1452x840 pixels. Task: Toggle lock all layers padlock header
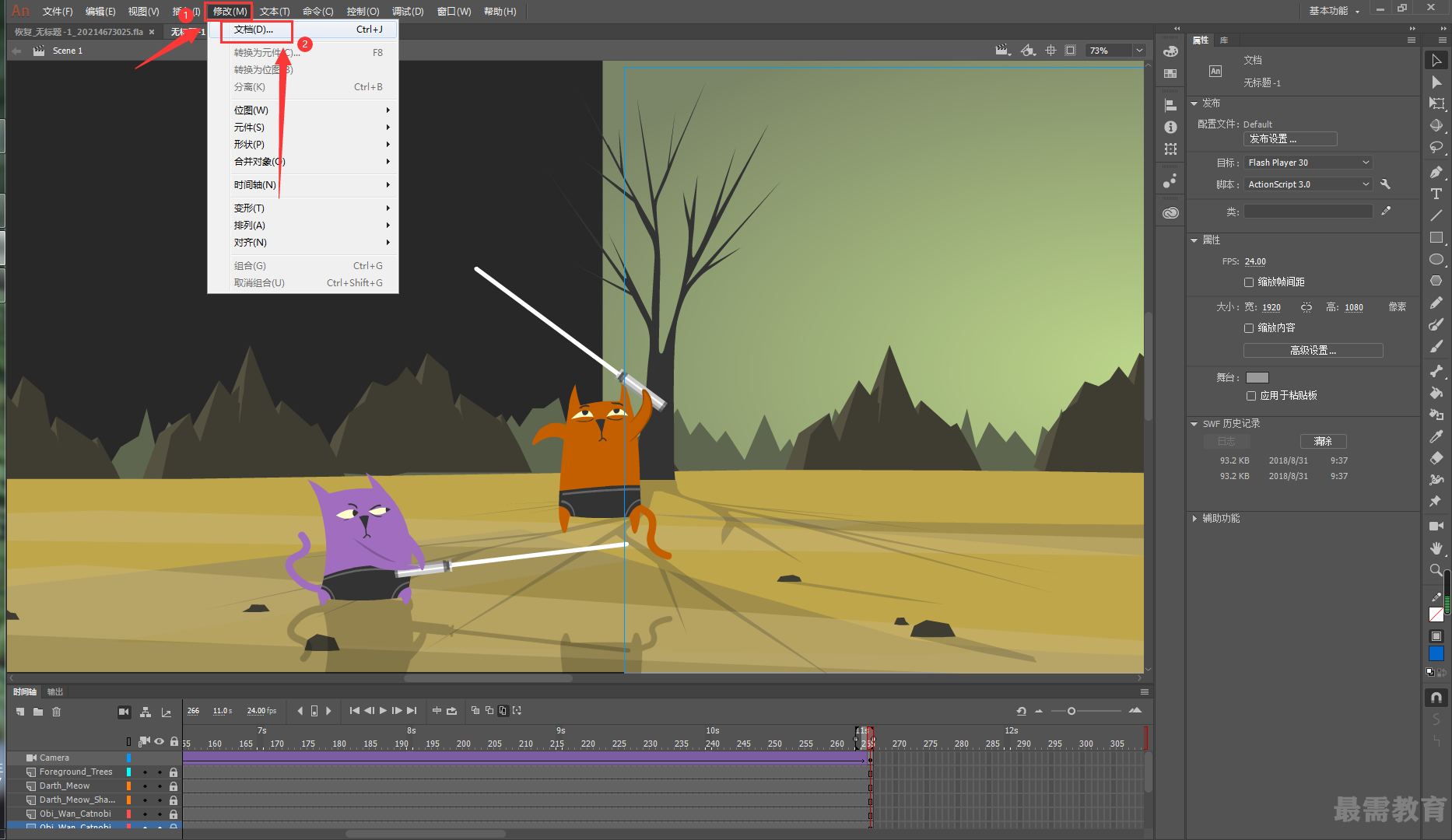coord(174,741)
